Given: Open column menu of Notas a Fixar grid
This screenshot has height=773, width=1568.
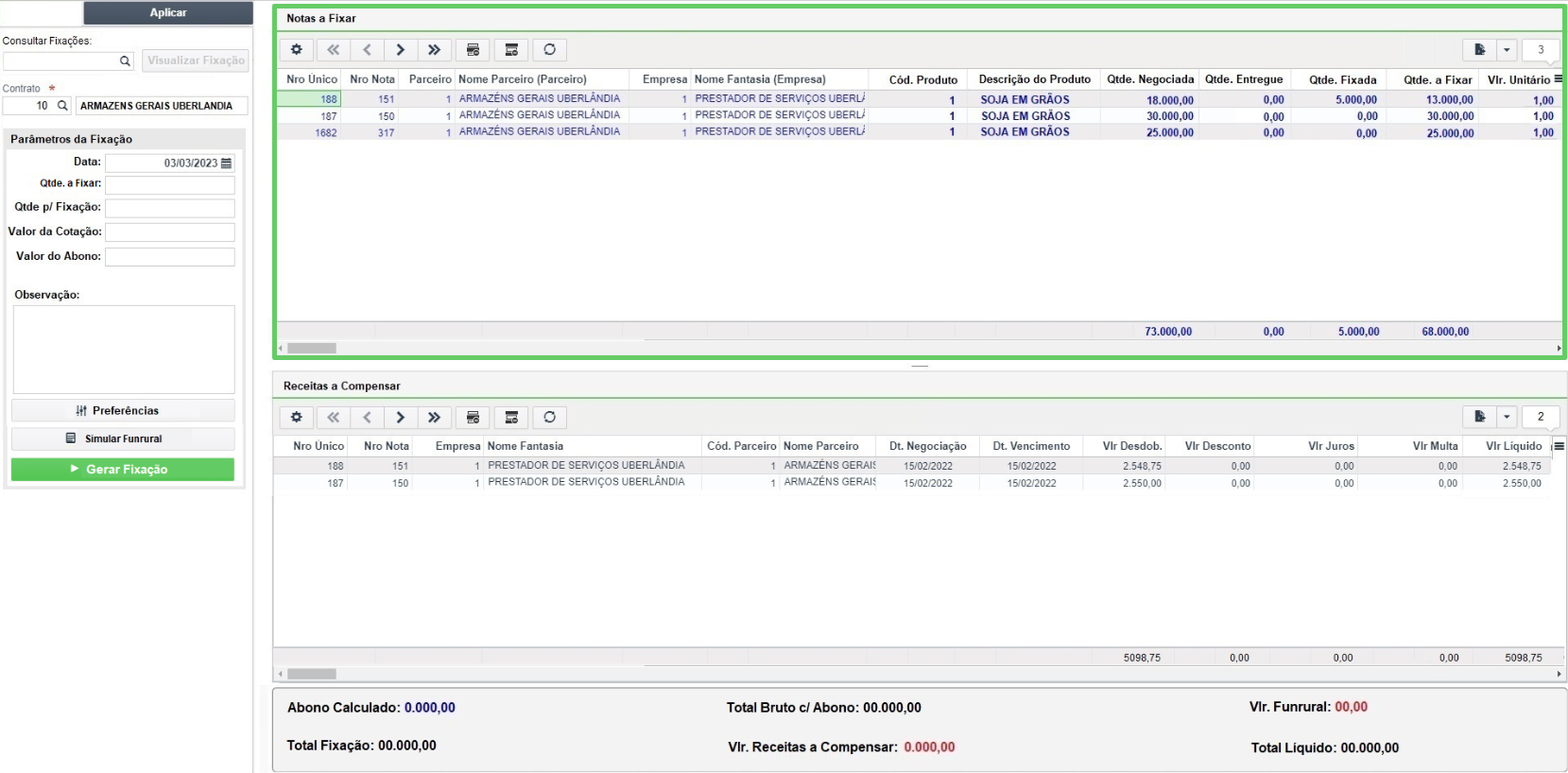Looking at the screenshot, I should coord(1558,79).
